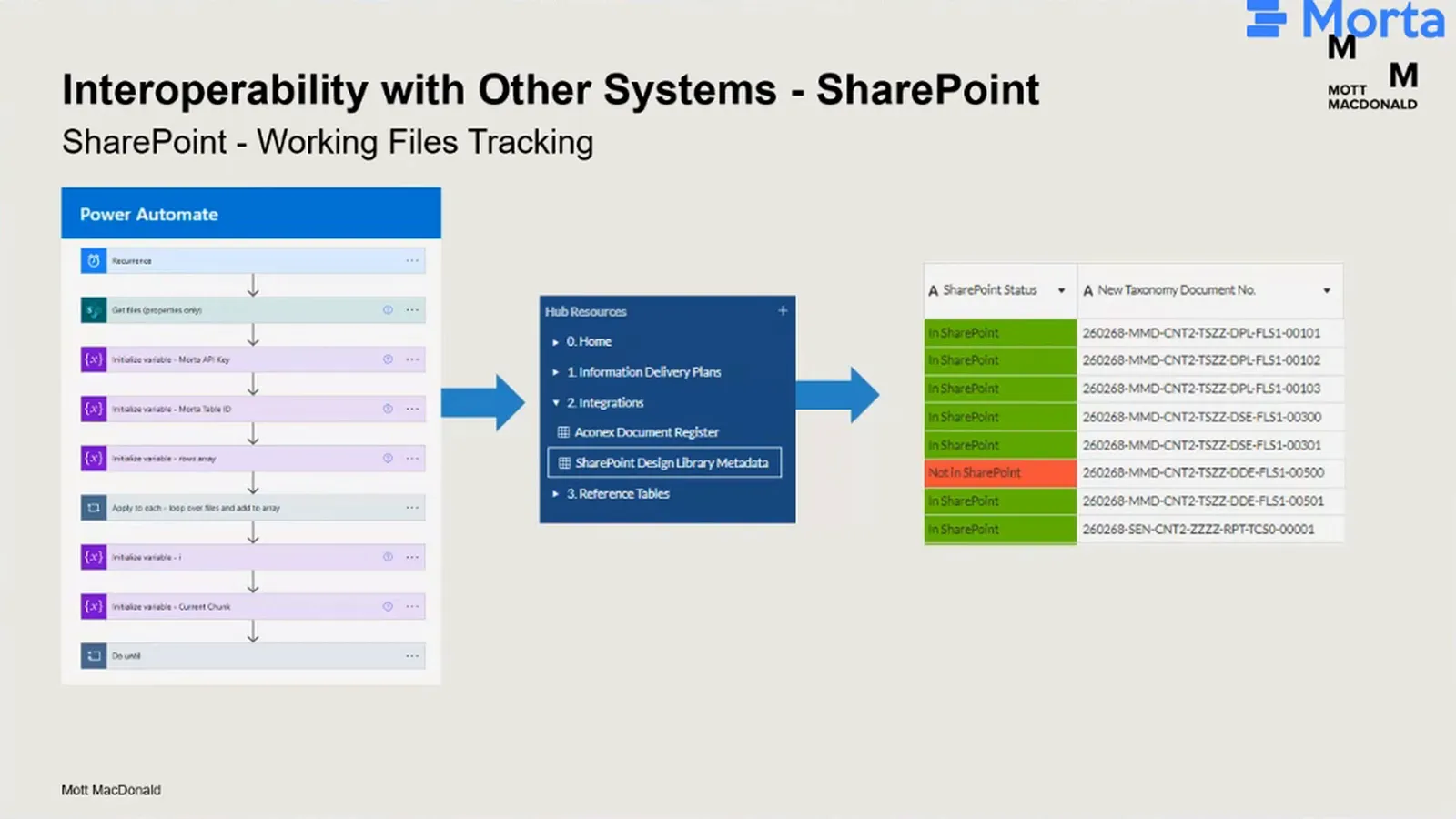
Task: Click document number 260268-SEN-CNT2-ZZZZ-RPT-TCS0-00001
Action: click(x=1198, y=530)
